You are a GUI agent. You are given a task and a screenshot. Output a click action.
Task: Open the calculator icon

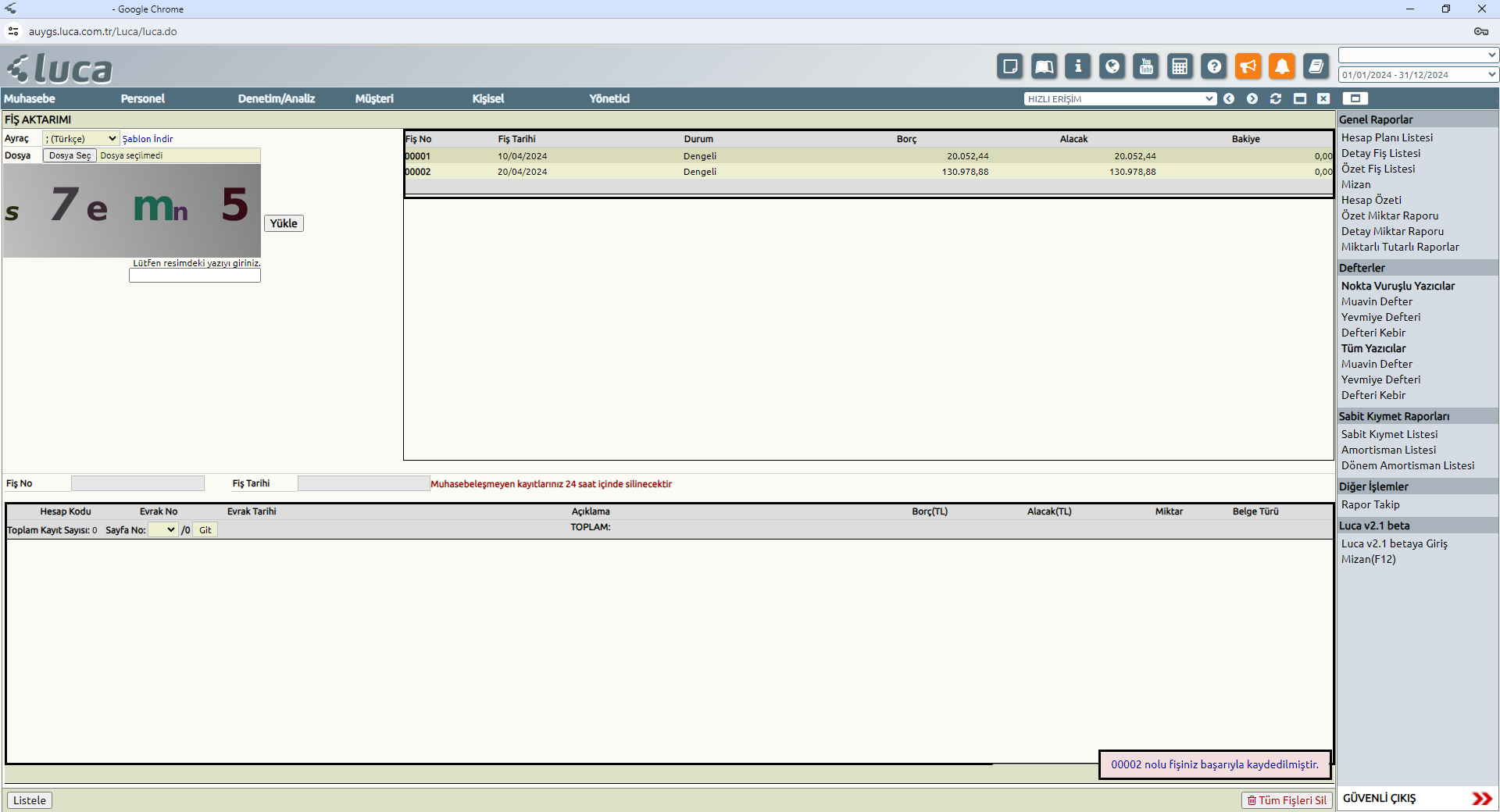click(x=1180, y=66)
